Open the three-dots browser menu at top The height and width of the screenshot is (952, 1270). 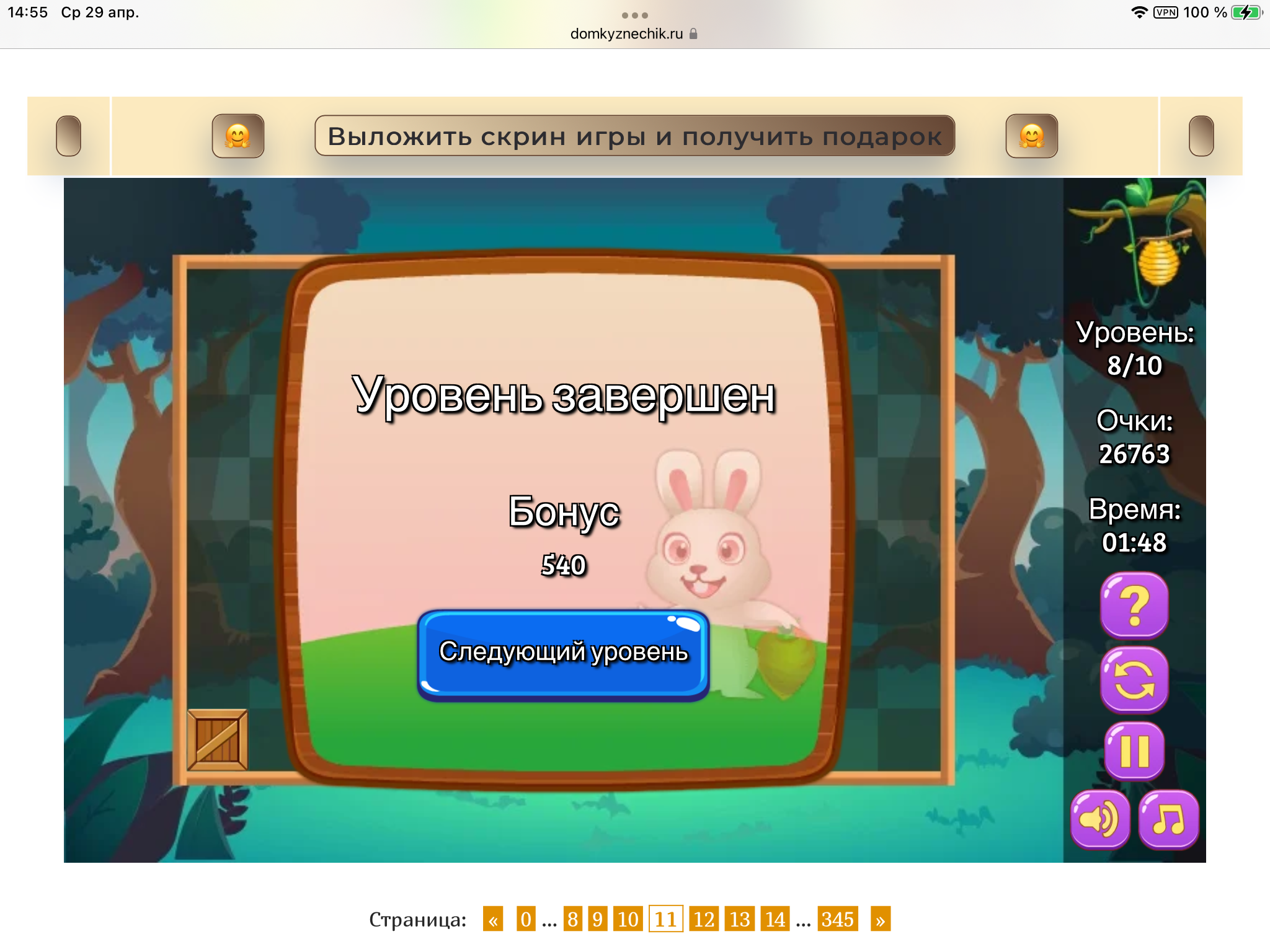point(634,15)
